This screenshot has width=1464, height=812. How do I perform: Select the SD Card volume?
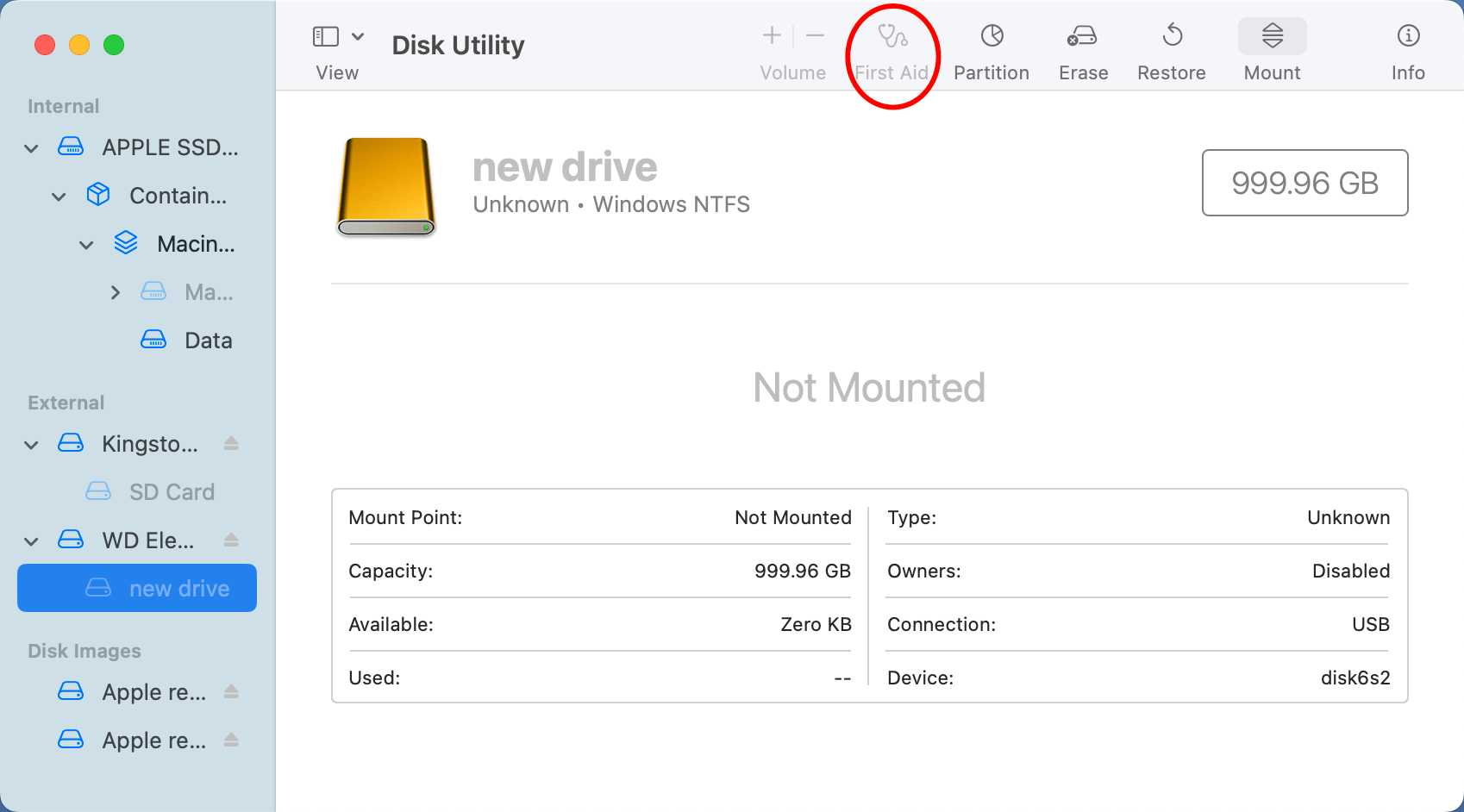172,491
